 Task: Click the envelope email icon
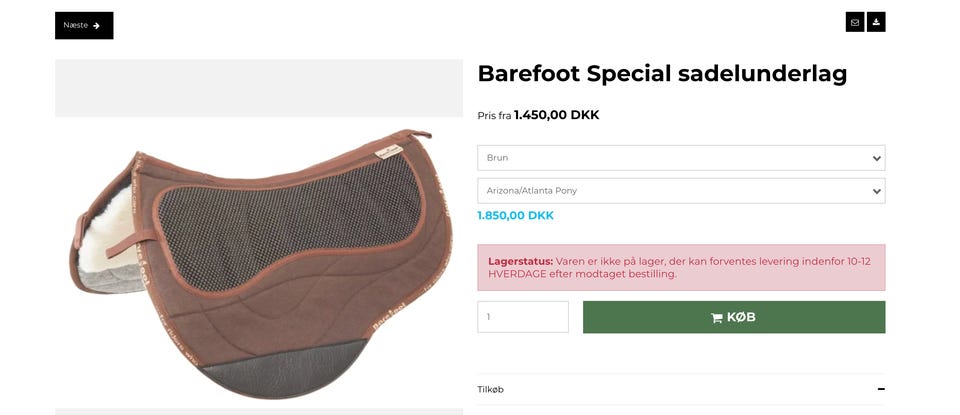854,22
